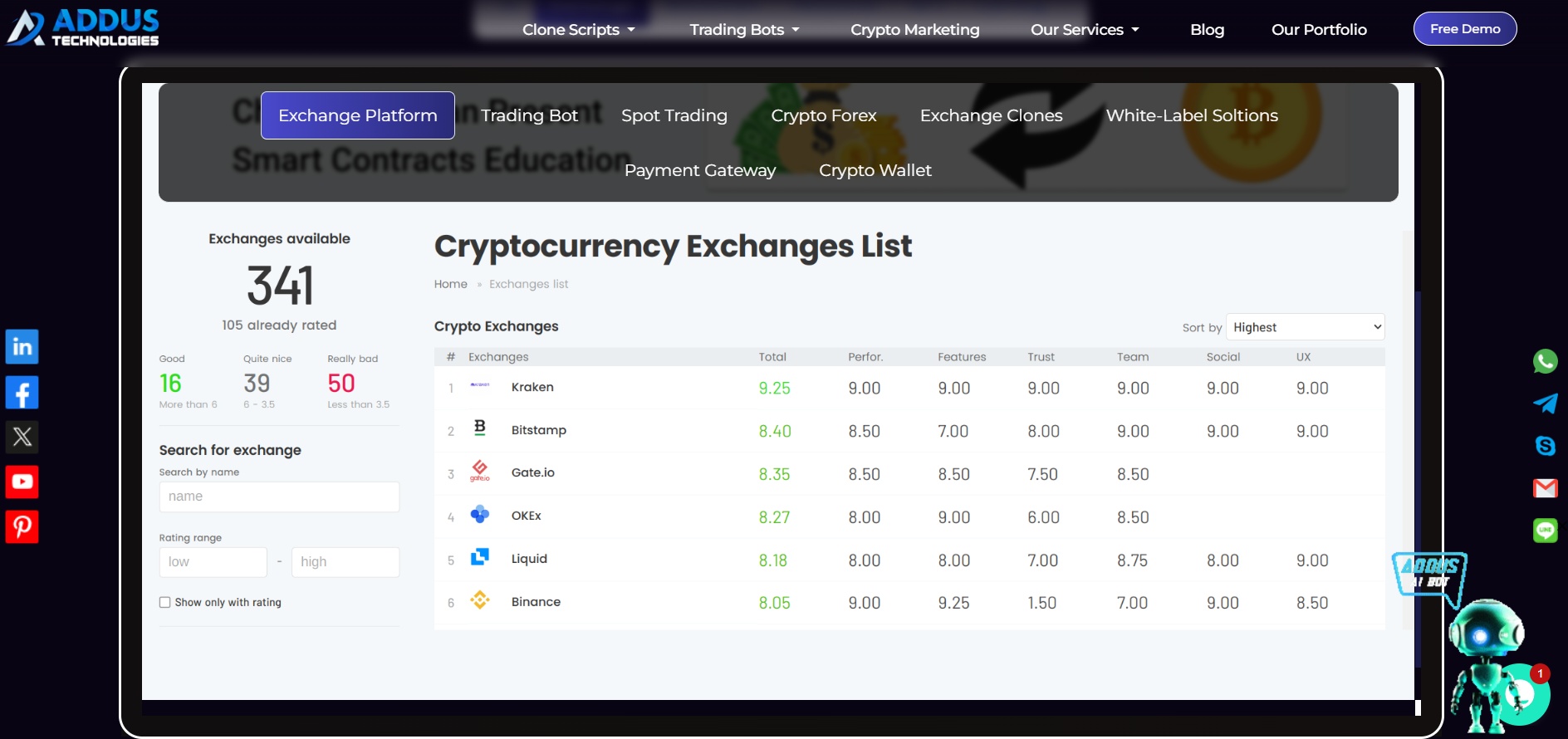Click the Exchanges list breadcrumb text
This screenshot has height=739, width=1568.
[529, 284]
